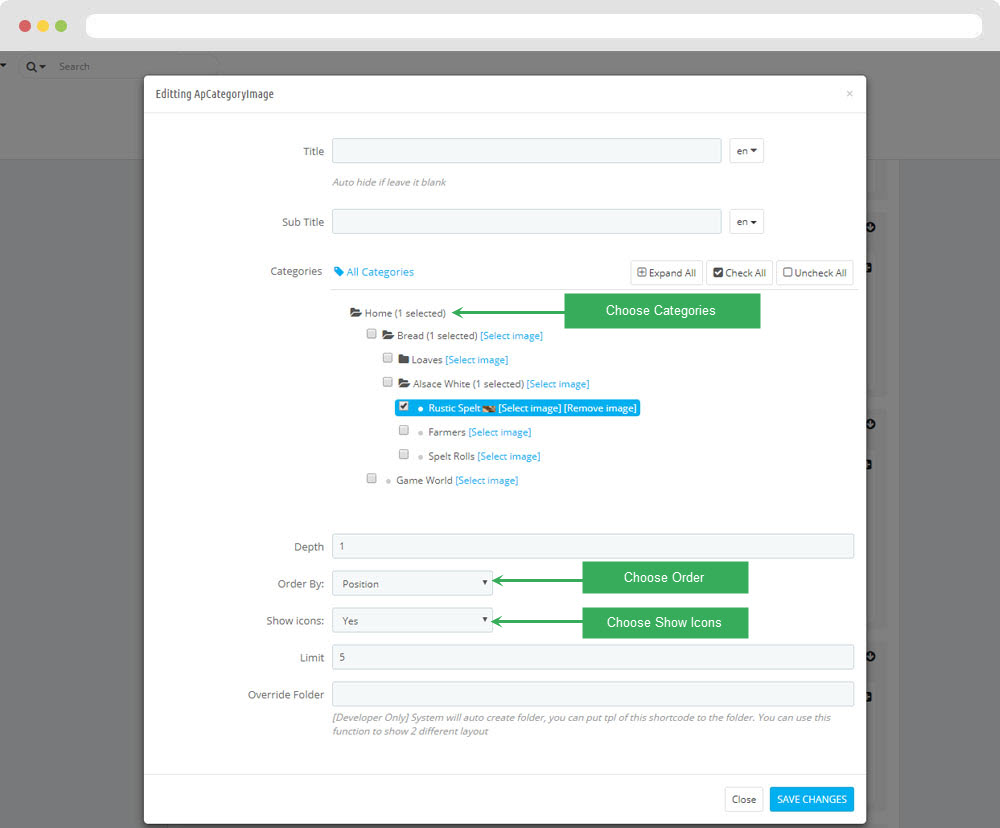The height and width of the screenshot is (828, 1000).
Task: Click the Loaves folder icon
Action: point(403,360)
